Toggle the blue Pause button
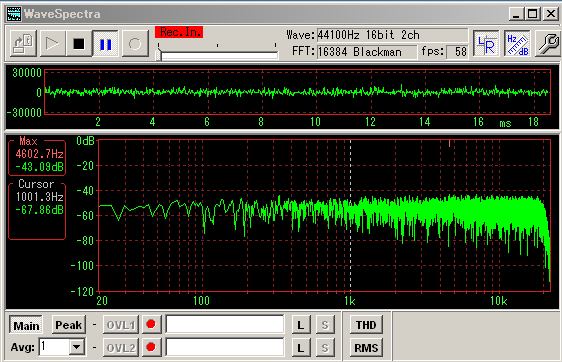 point(105,44)
